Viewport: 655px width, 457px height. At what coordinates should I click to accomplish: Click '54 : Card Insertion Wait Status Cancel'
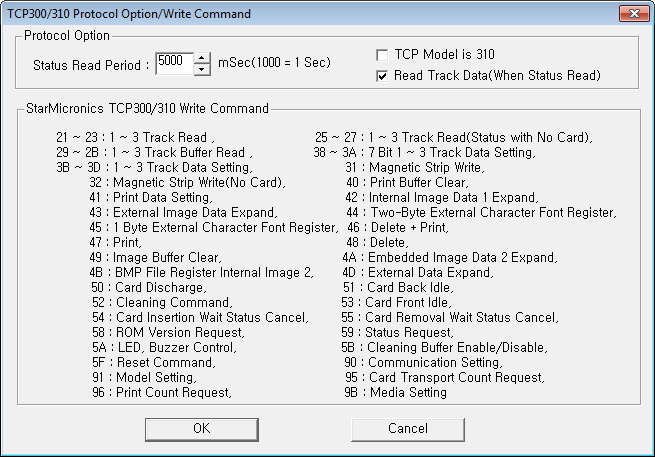click(x=200, y=318)
